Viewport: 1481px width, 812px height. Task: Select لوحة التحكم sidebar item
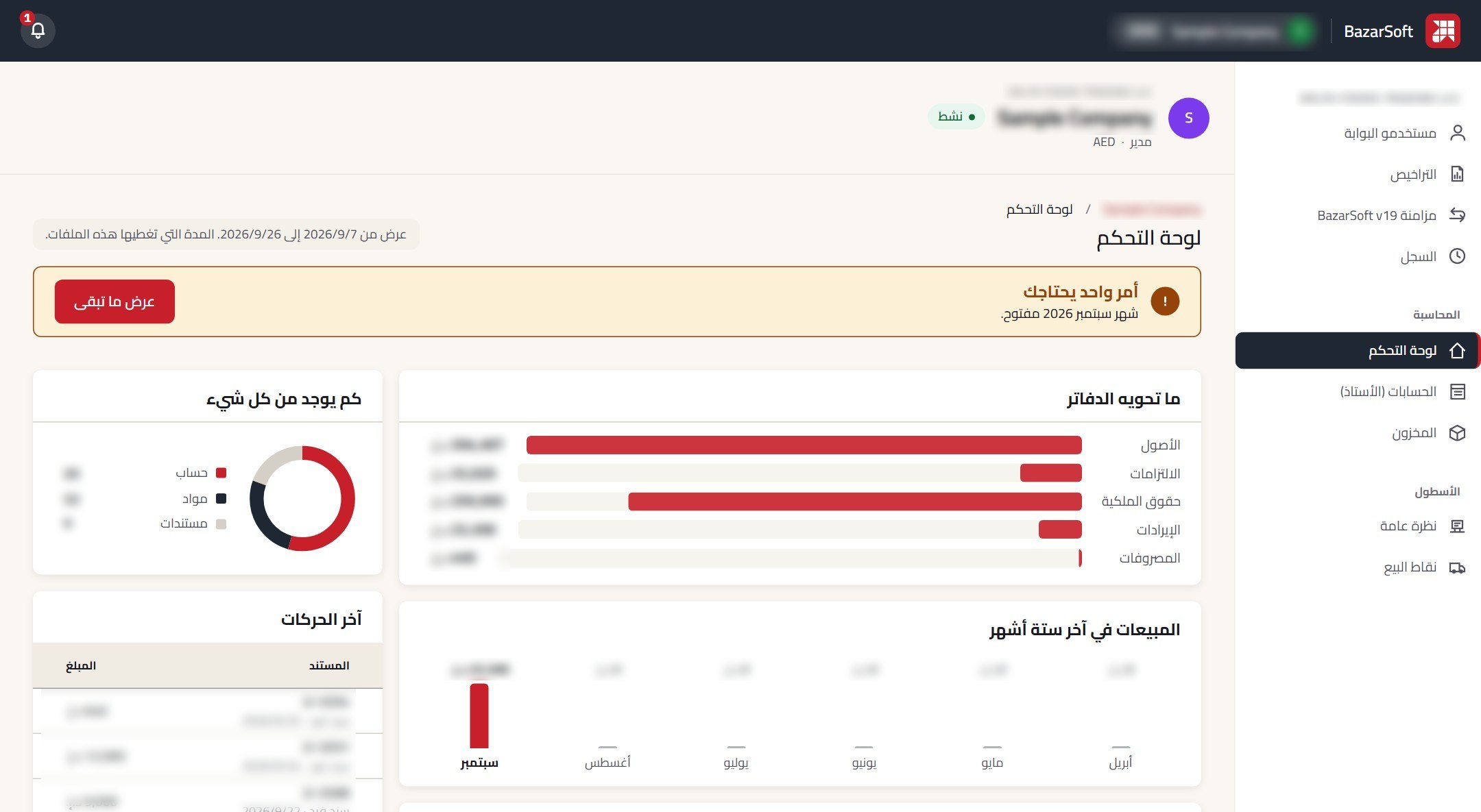(1358, 351)
